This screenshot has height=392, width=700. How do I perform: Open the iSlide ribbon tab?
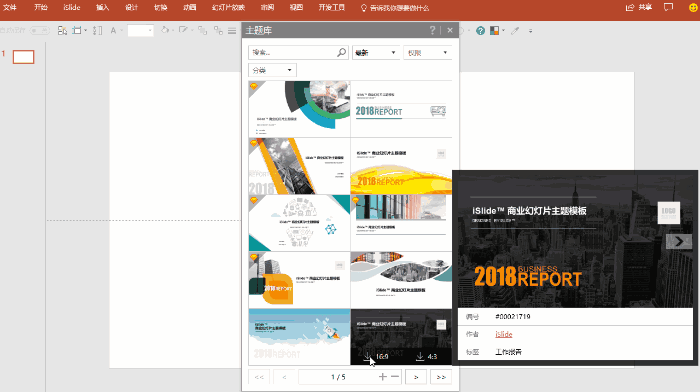[71, 8]
